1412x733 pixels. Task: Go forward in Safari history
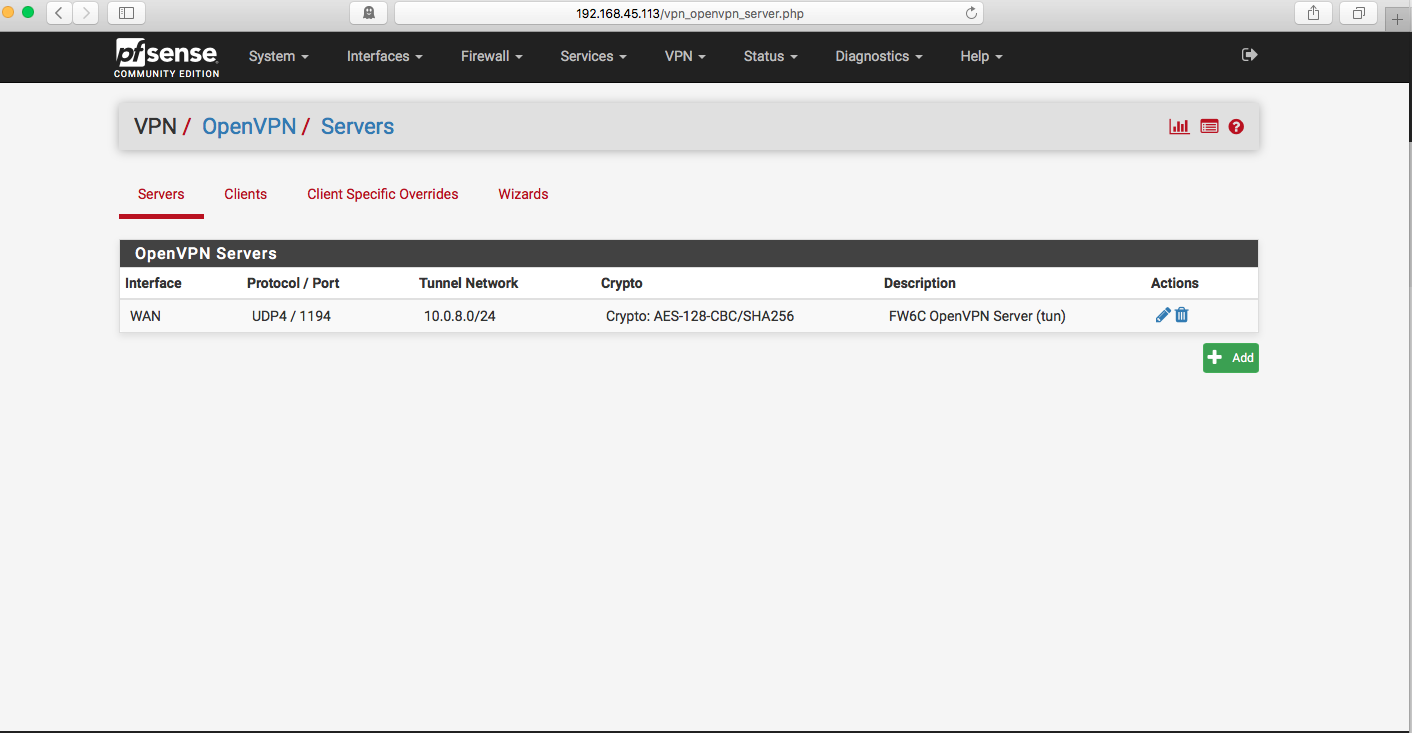coord(86,13)
